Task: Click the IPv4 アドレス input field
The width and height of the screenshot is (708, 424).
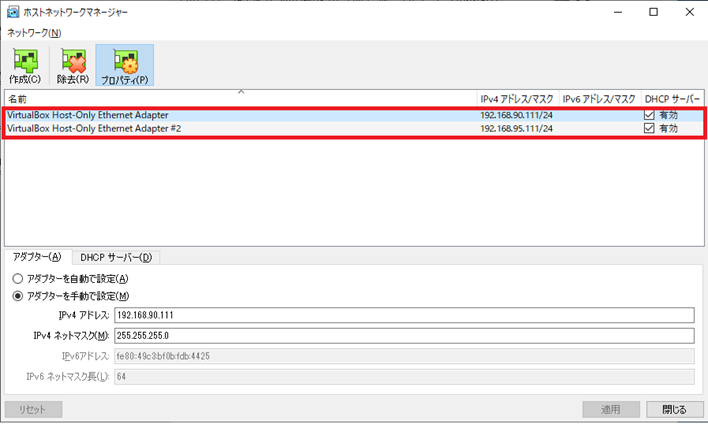Action: coord(404,315)
